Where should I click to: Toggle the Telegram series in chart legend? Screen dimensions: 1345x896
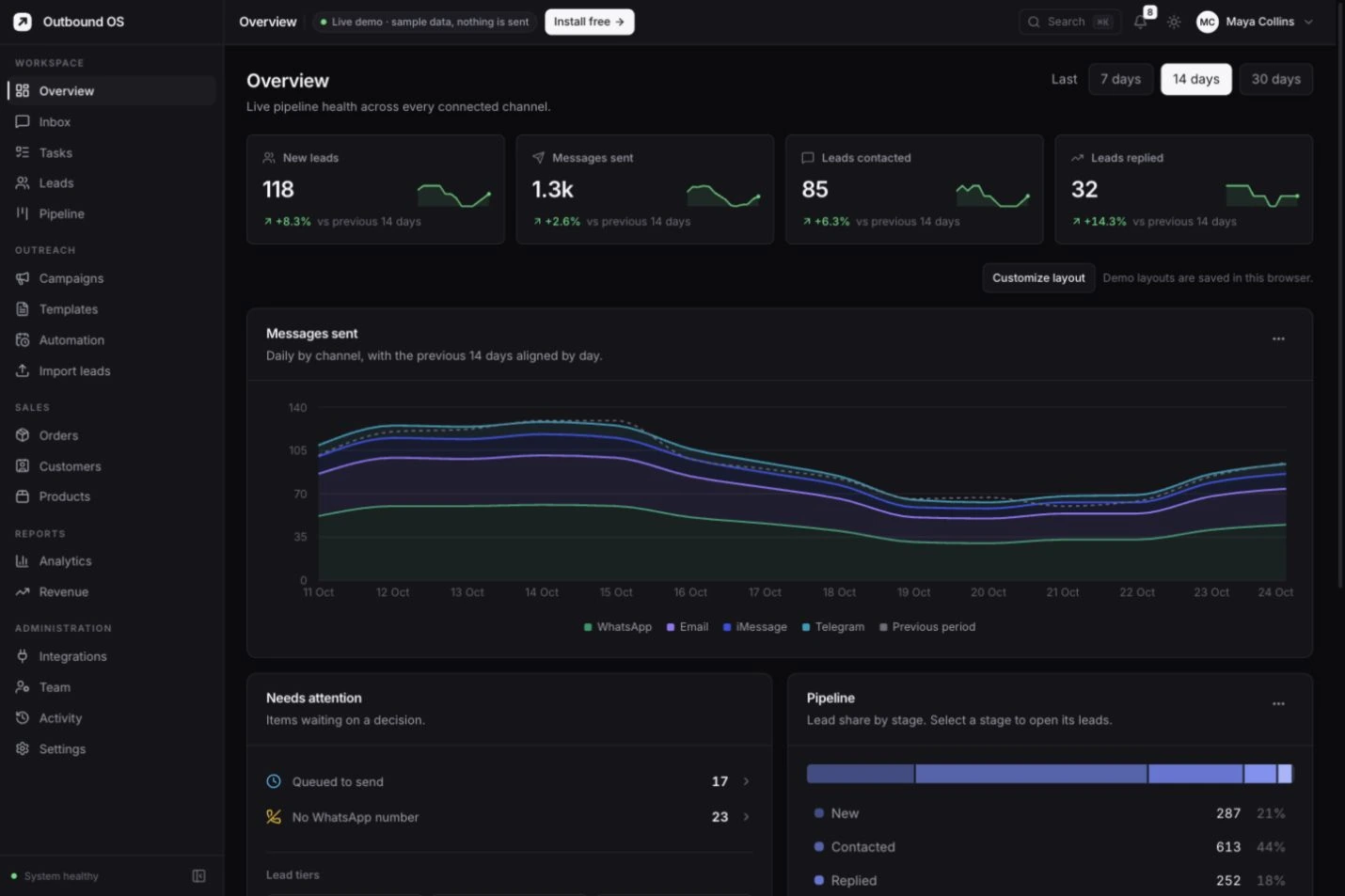tap(832, 627)
